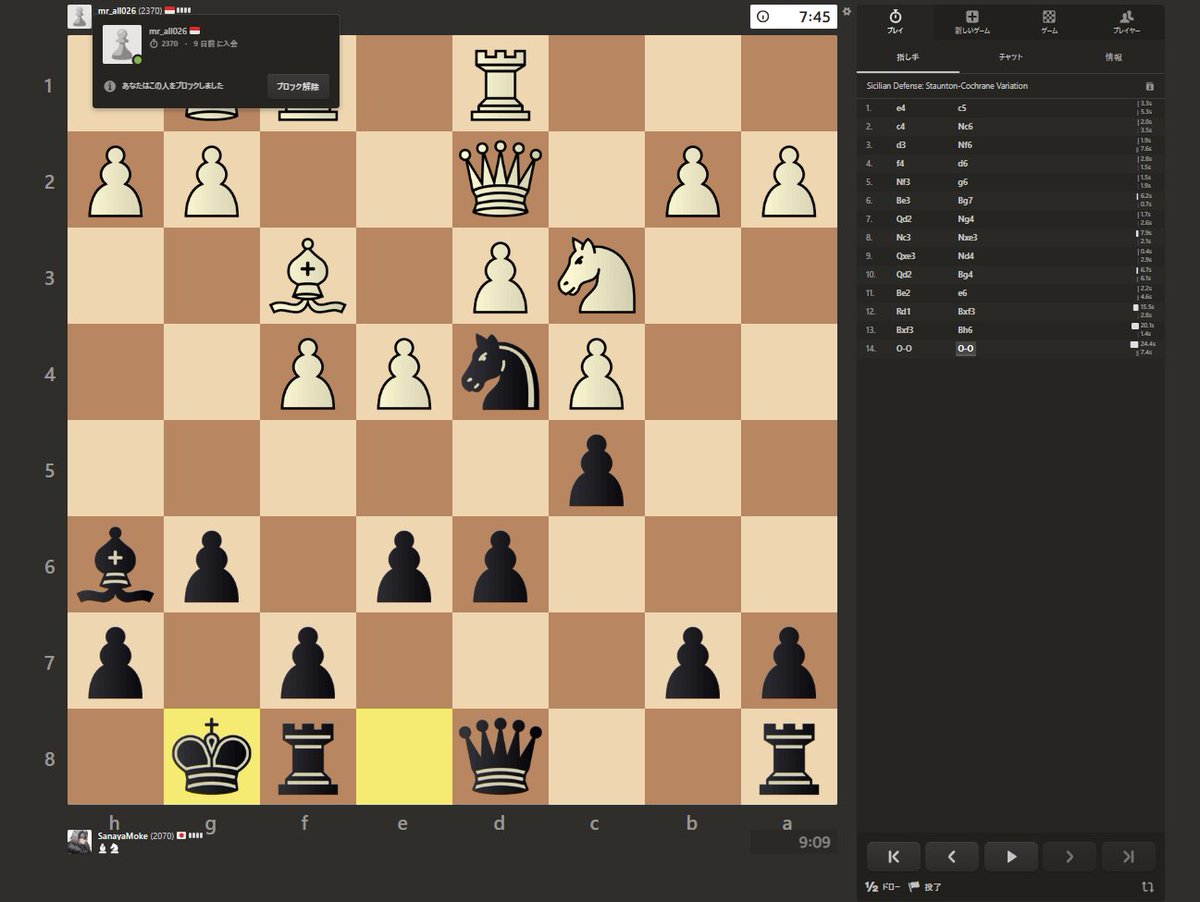Select move 12. Rd1 in move list
Screen dimensions: 1200x902
(904, 311)
